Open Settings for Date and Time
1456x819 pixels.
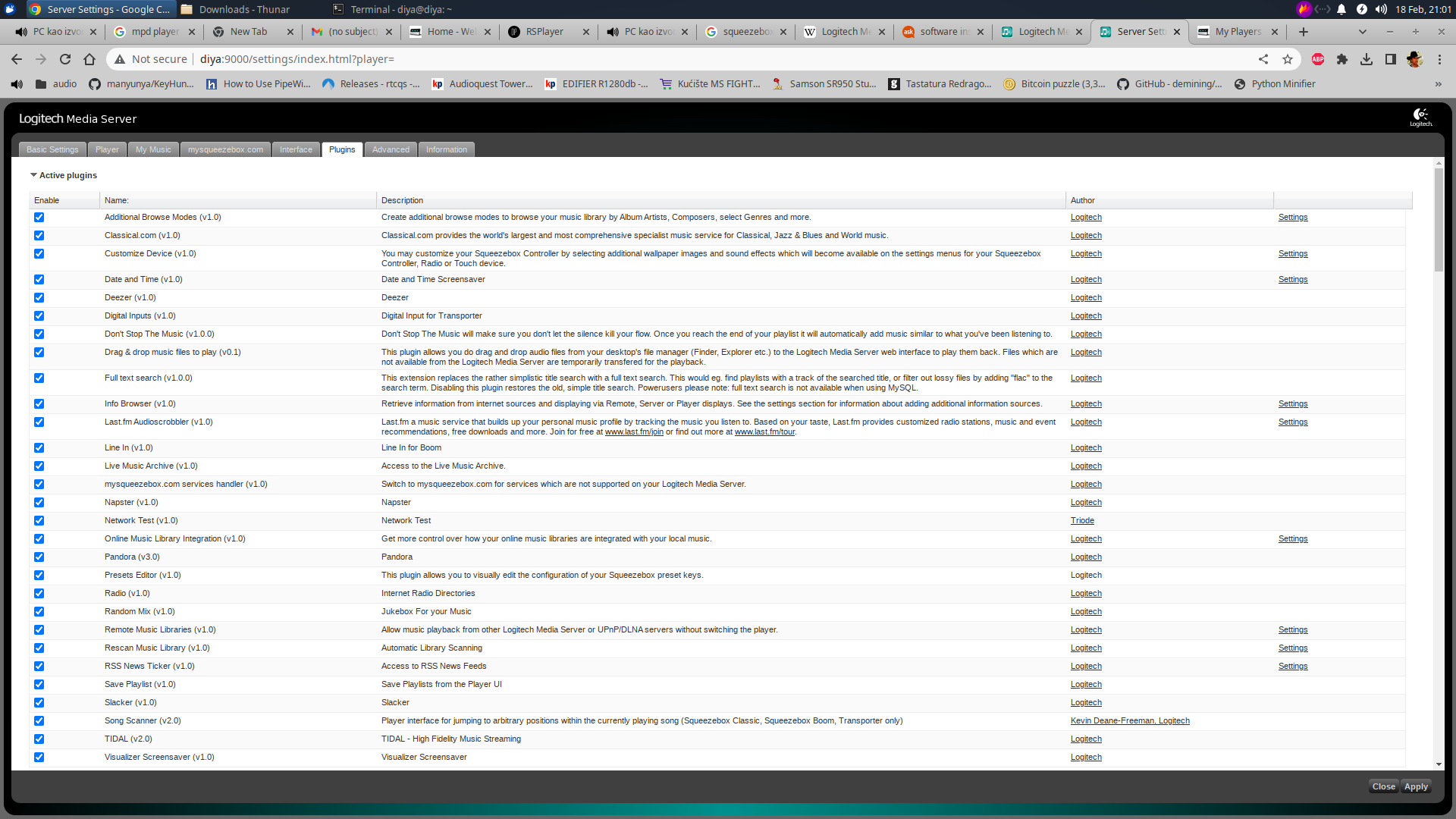pyautogui.click(x=1293, y=280)
